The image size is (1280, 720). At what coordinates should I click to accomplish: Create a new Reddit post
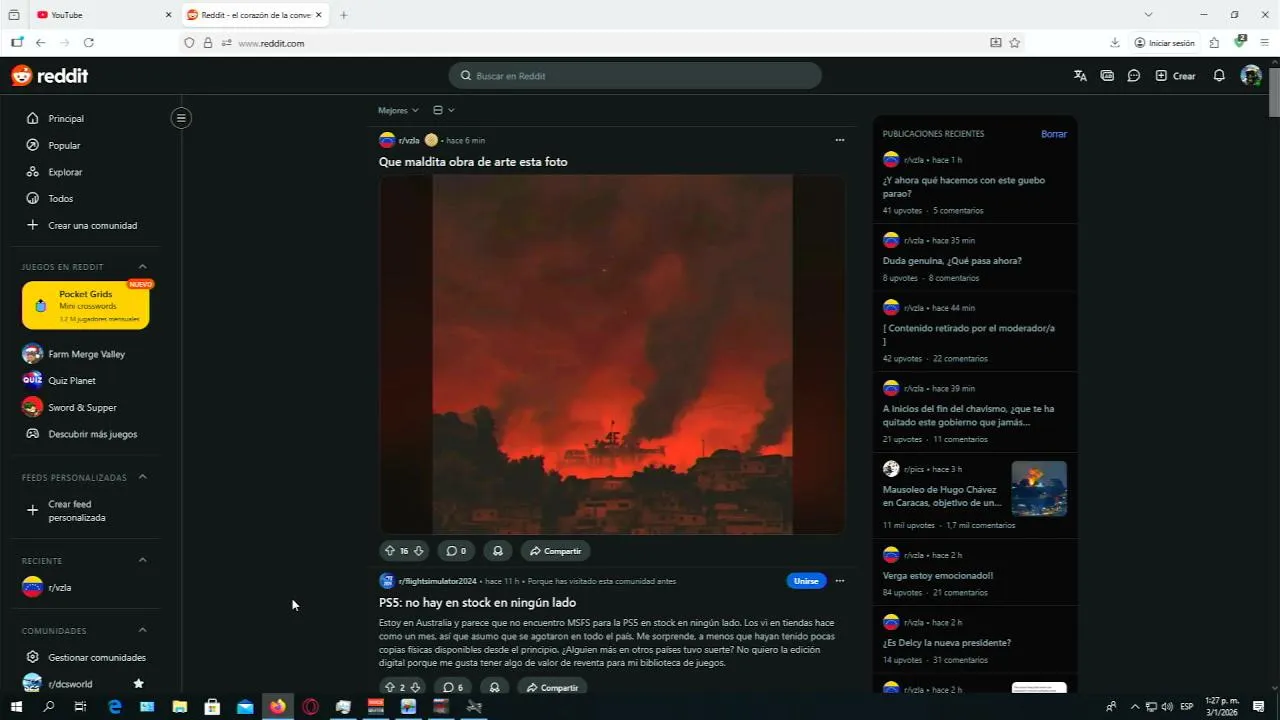[1175, 76]
